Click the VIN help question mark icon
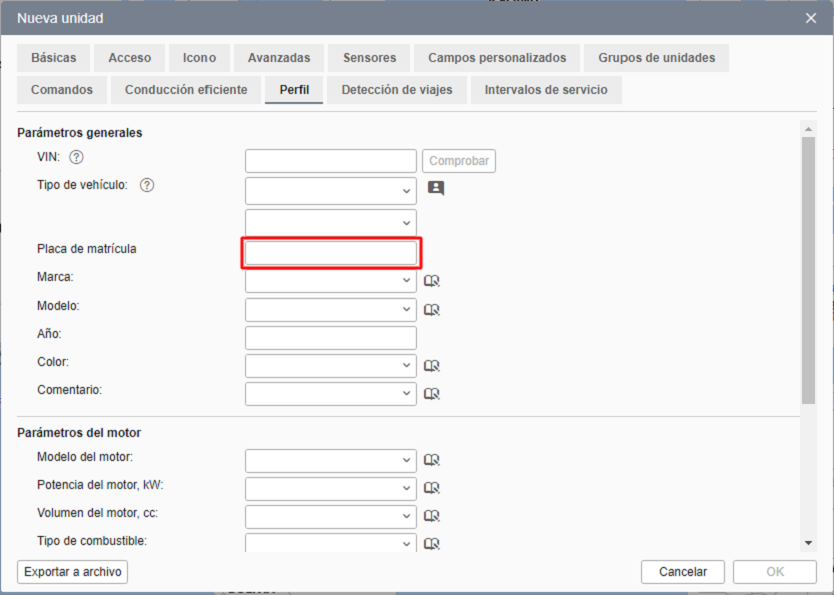Viewport: 834px width, 595px height. coord(77,157)
